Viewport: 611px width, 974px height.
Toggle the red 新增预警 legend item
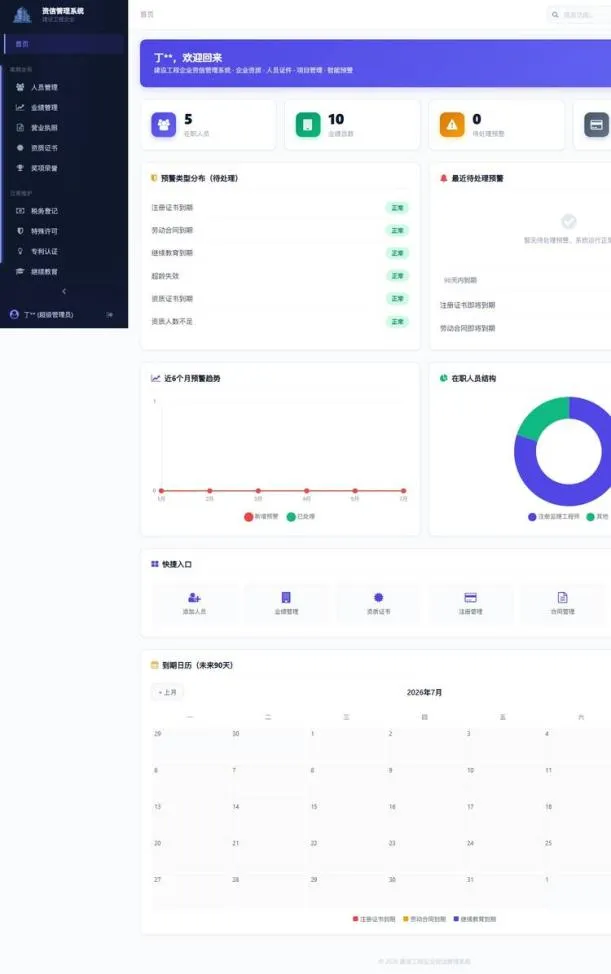tap(261, 517)
